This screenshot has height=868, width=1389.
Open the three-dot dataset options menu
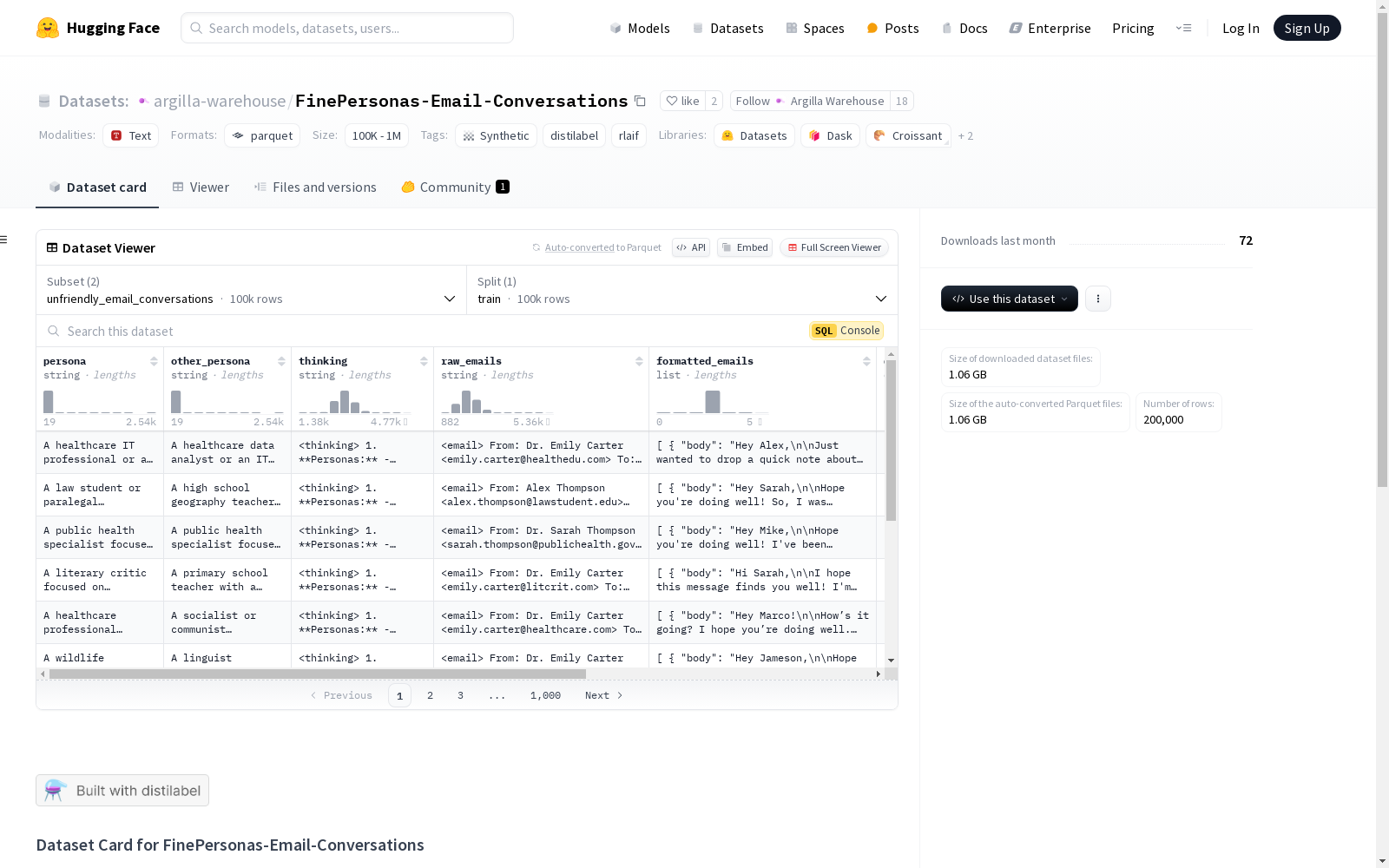[1098, 299]
